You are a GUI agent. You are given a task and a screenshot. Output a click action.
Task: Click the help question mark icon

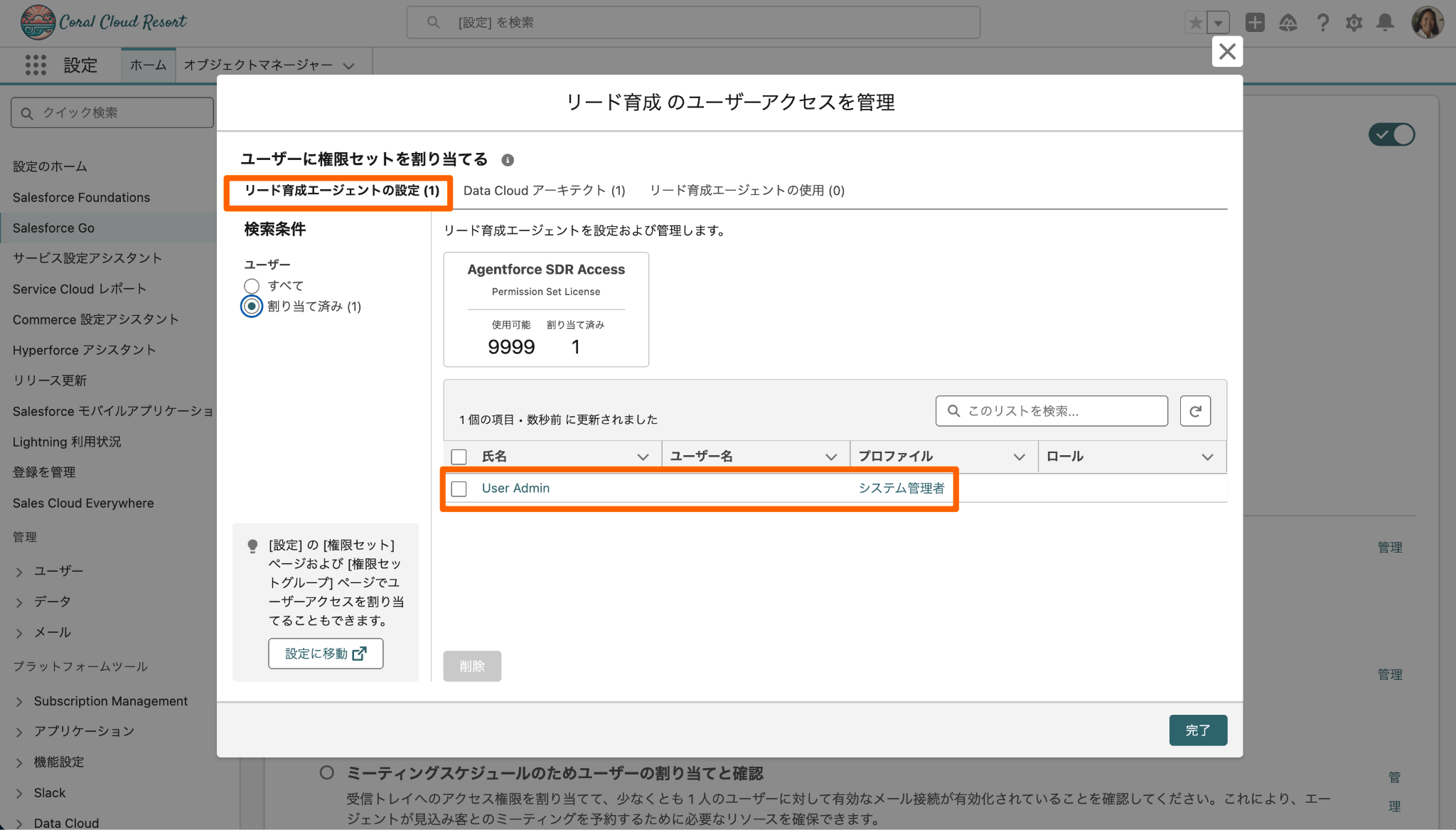click(x=1322, y=23)
